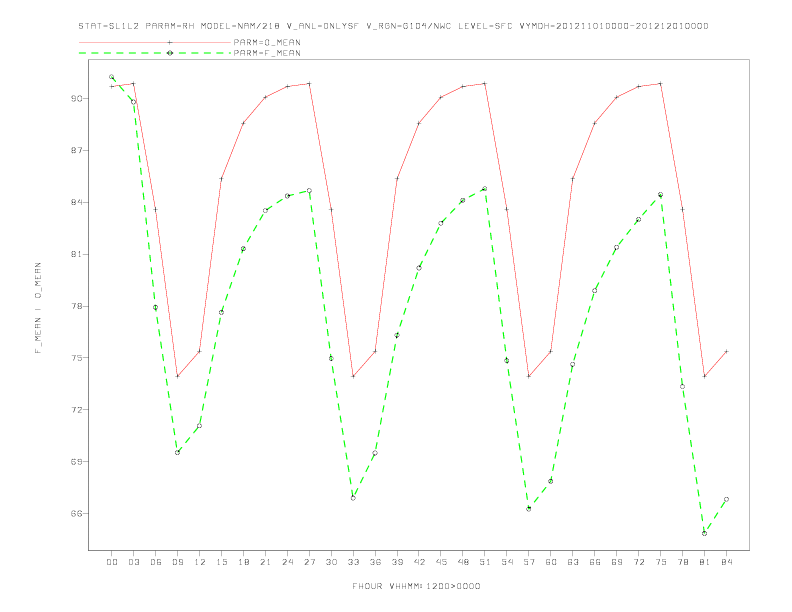Click x-axis tick label 06

click(156, 562)
